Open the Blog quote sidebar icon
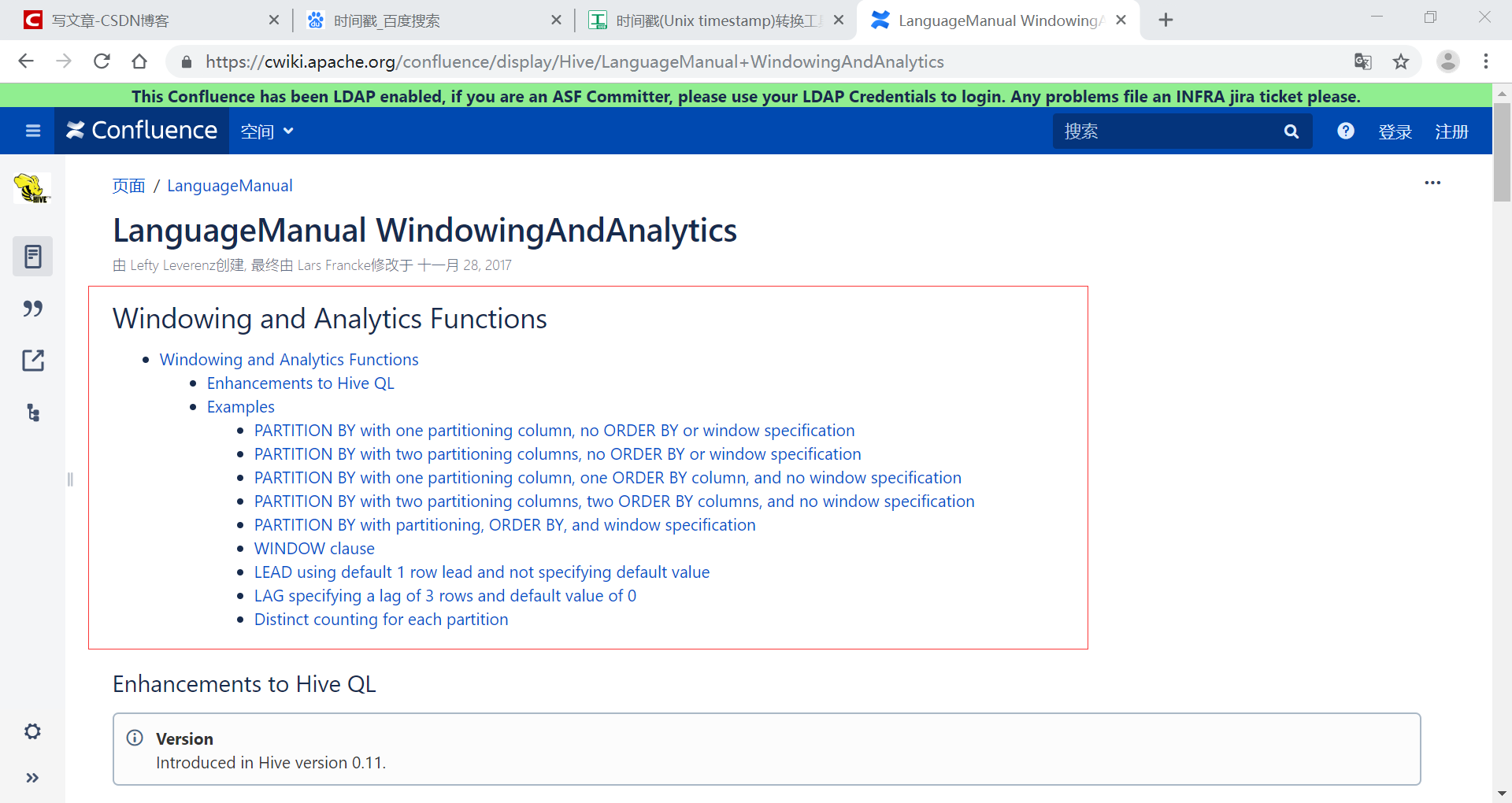 33,308
